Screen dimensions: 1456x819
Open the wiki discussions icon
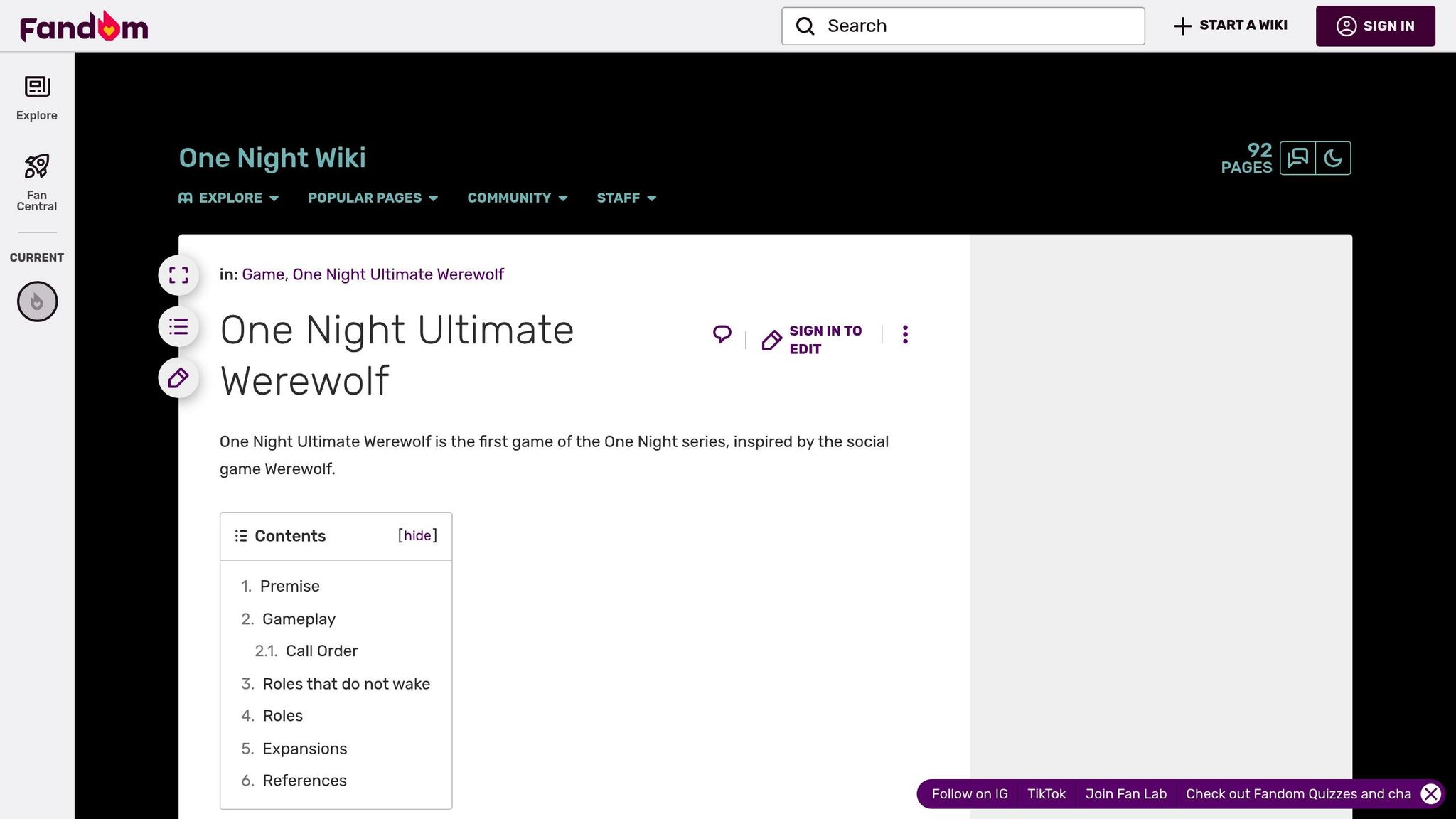tap(1297, 158)
